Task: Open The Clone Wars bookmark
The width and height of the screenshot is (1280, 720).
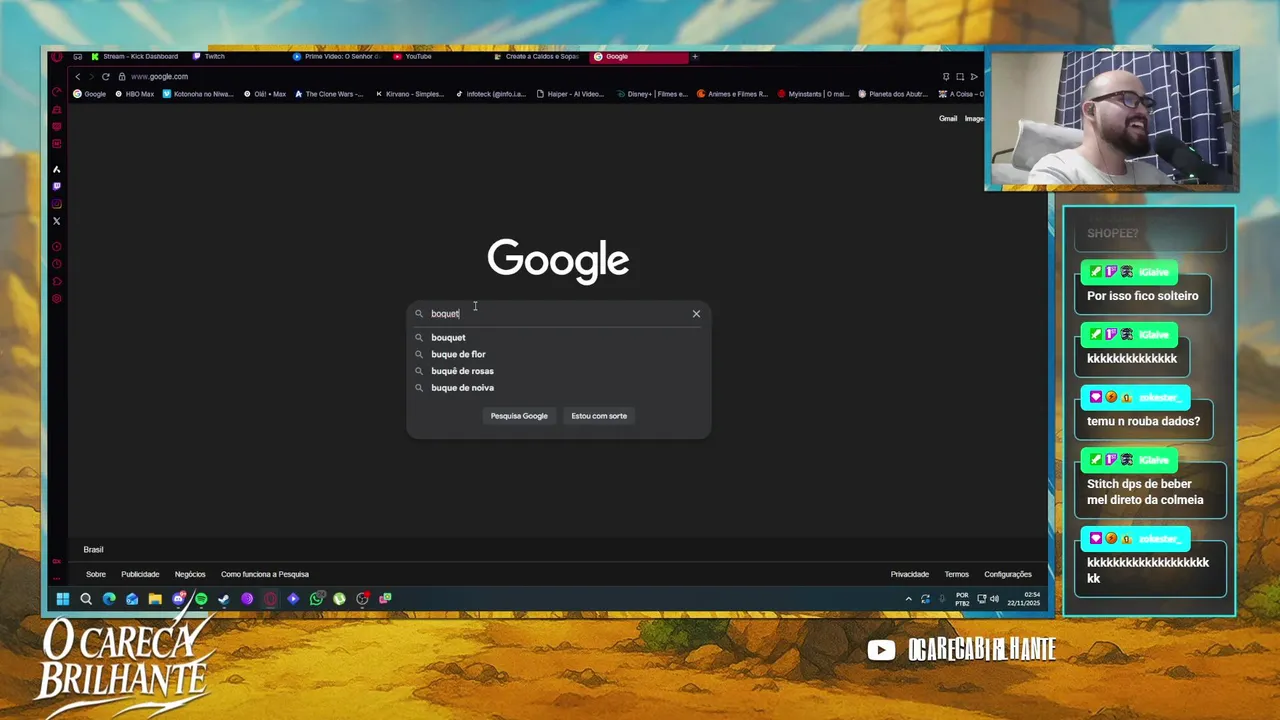Action: point(329,94)
